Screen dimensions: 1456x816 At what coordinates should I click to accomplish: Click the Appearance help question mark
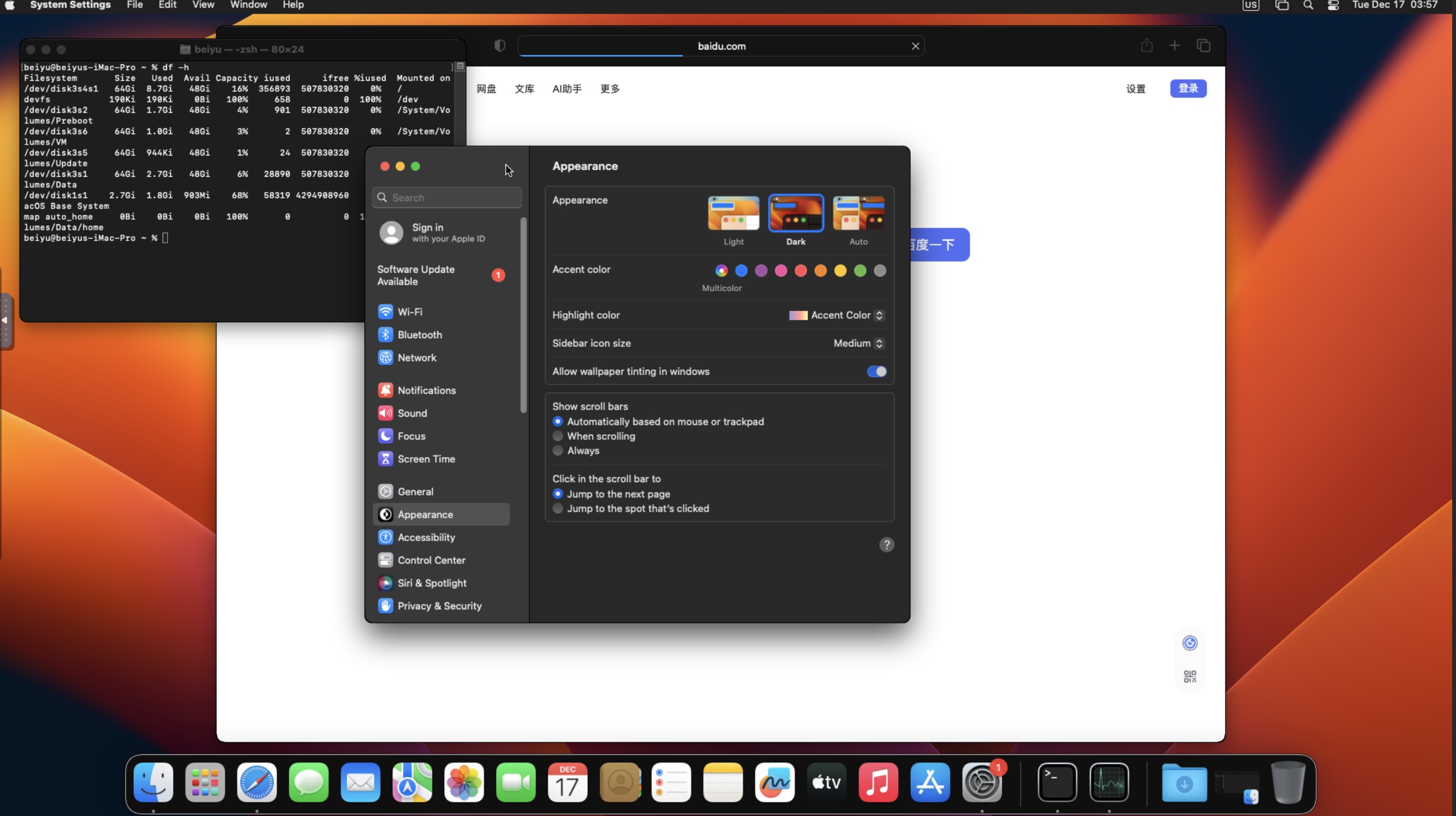click(886, 545)
